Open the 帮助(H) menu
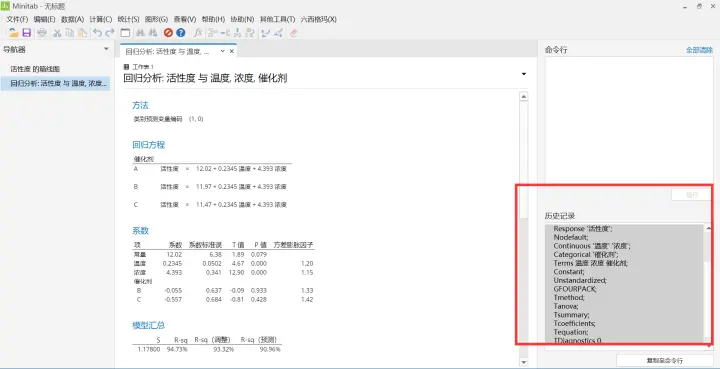Viewport: 720px width, 369px height. (x=213, y=19)
